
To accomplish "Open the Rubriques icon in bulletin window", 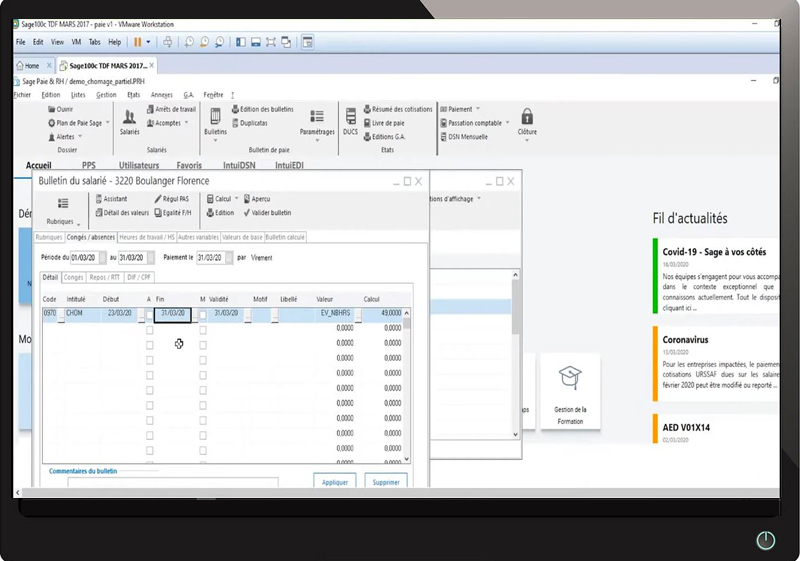I will (61, 208).
